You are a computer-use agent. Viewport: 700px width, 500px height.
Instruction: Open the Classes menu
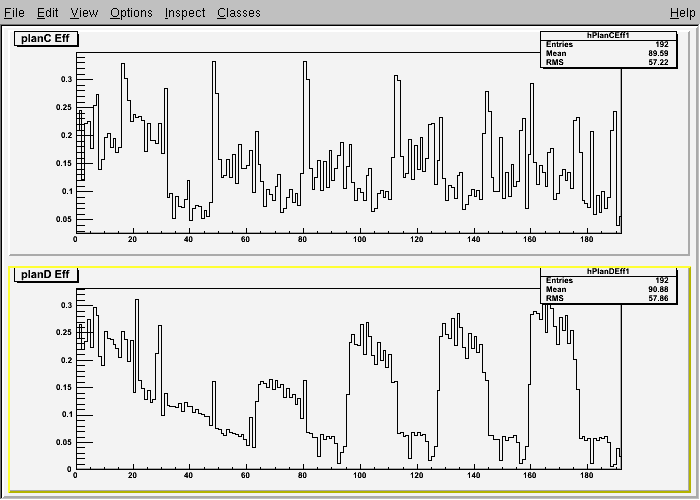[239, 13]
